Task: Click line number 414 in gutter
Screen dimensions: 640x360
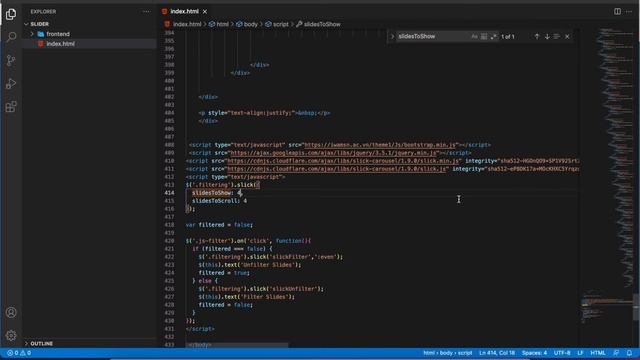Action: point(169,193)
